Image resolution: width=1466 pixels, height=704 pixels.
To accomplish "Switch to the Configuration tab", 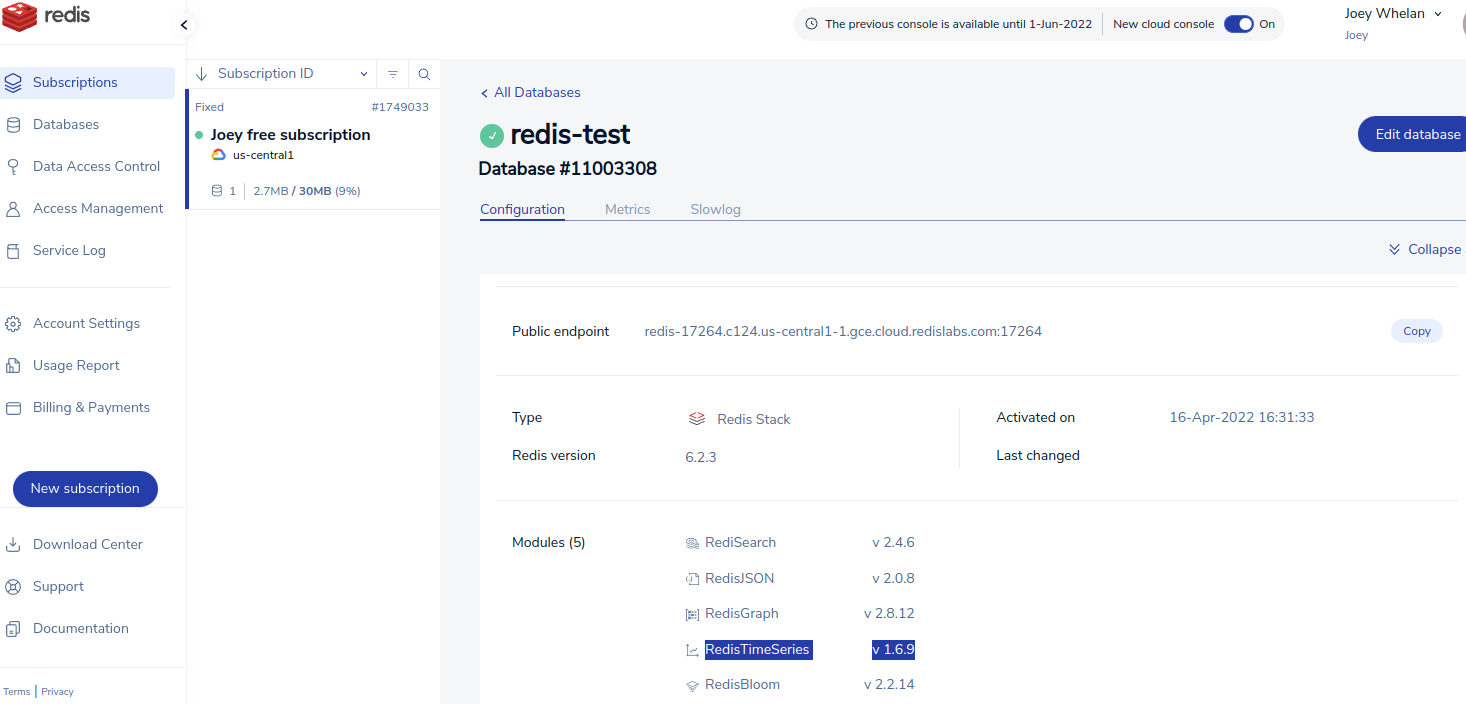I will [522, 210].
